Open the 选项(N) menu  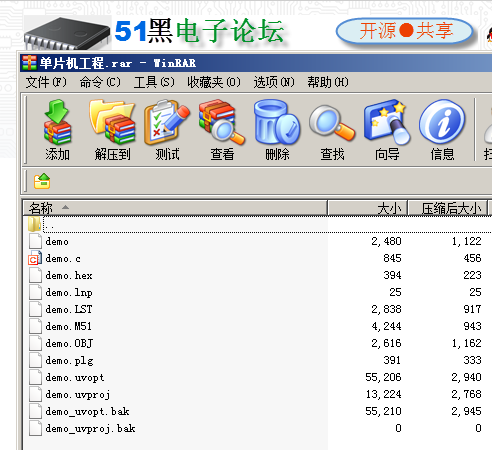pos(274,82)
